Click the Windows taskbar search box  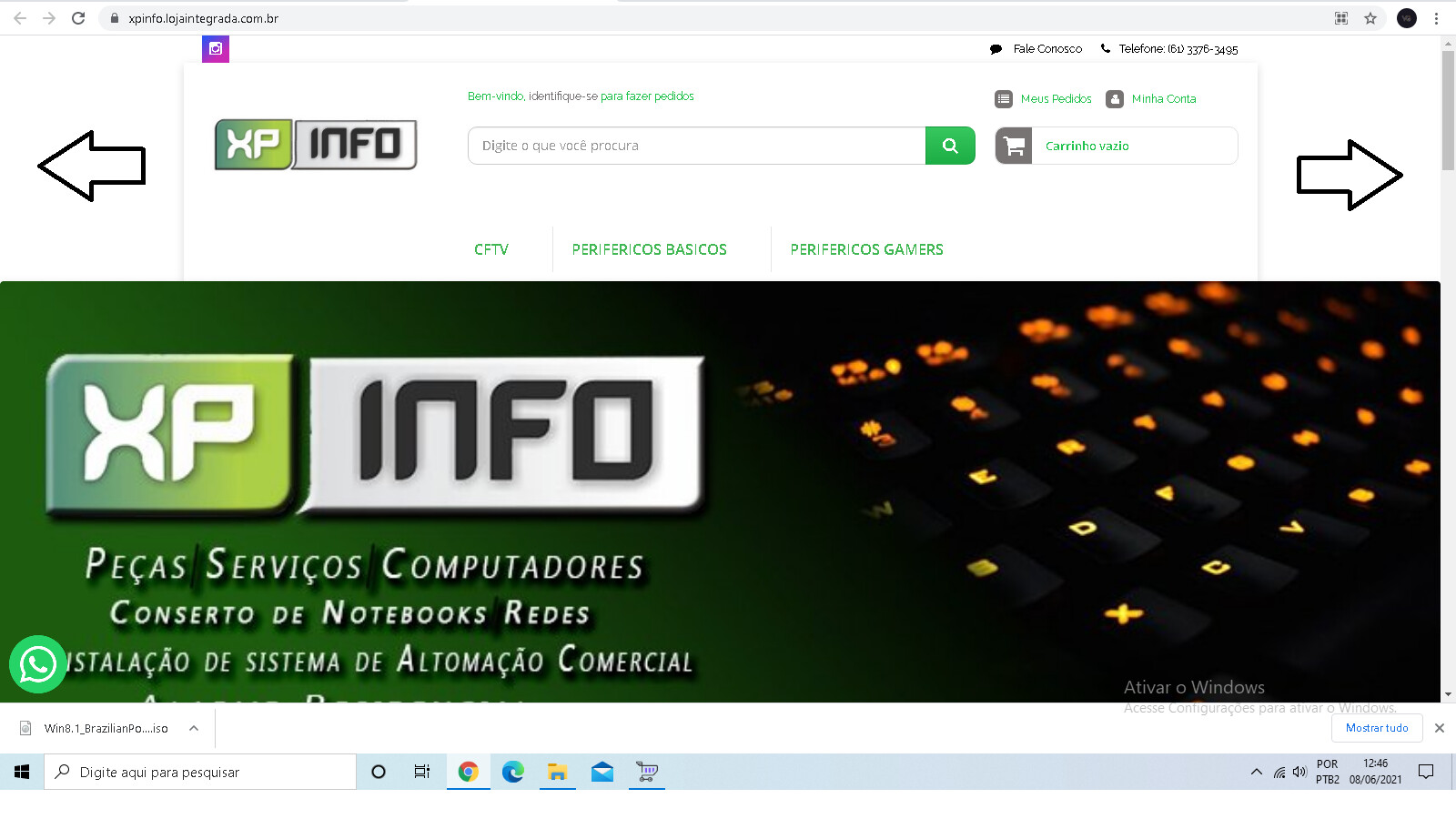click(x=200, y=772)
